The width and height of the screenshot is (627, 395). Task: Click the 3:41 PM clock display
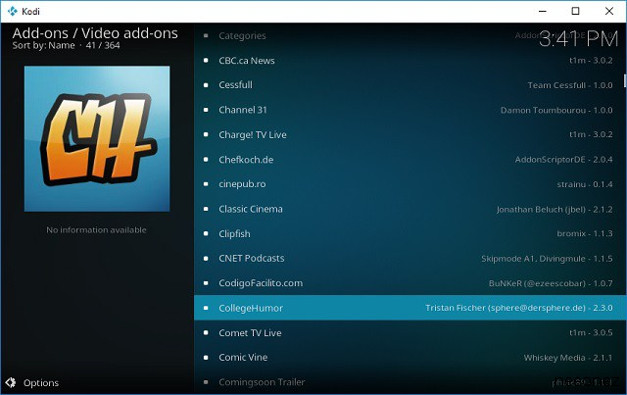pos(578,39)
